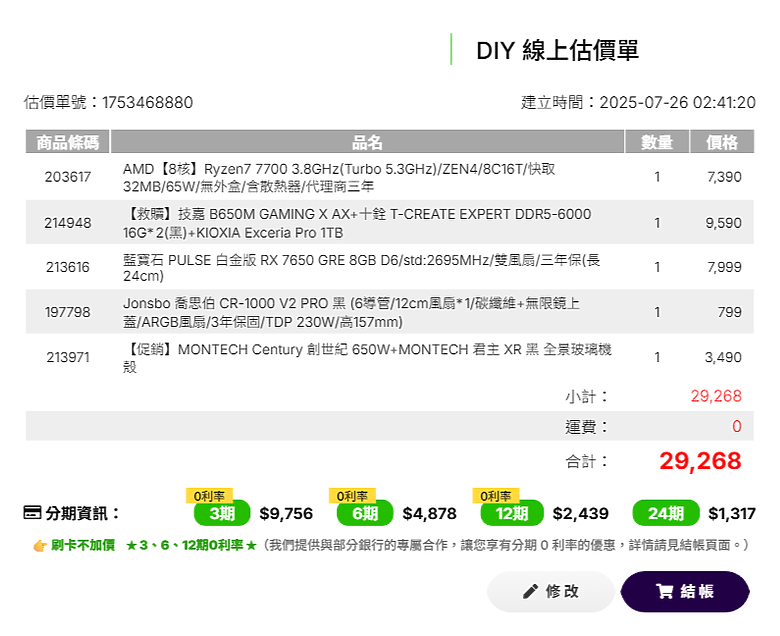Click the 估價單號 1753468880 text
Screen dimensions: 780x636
coord(108,102)
